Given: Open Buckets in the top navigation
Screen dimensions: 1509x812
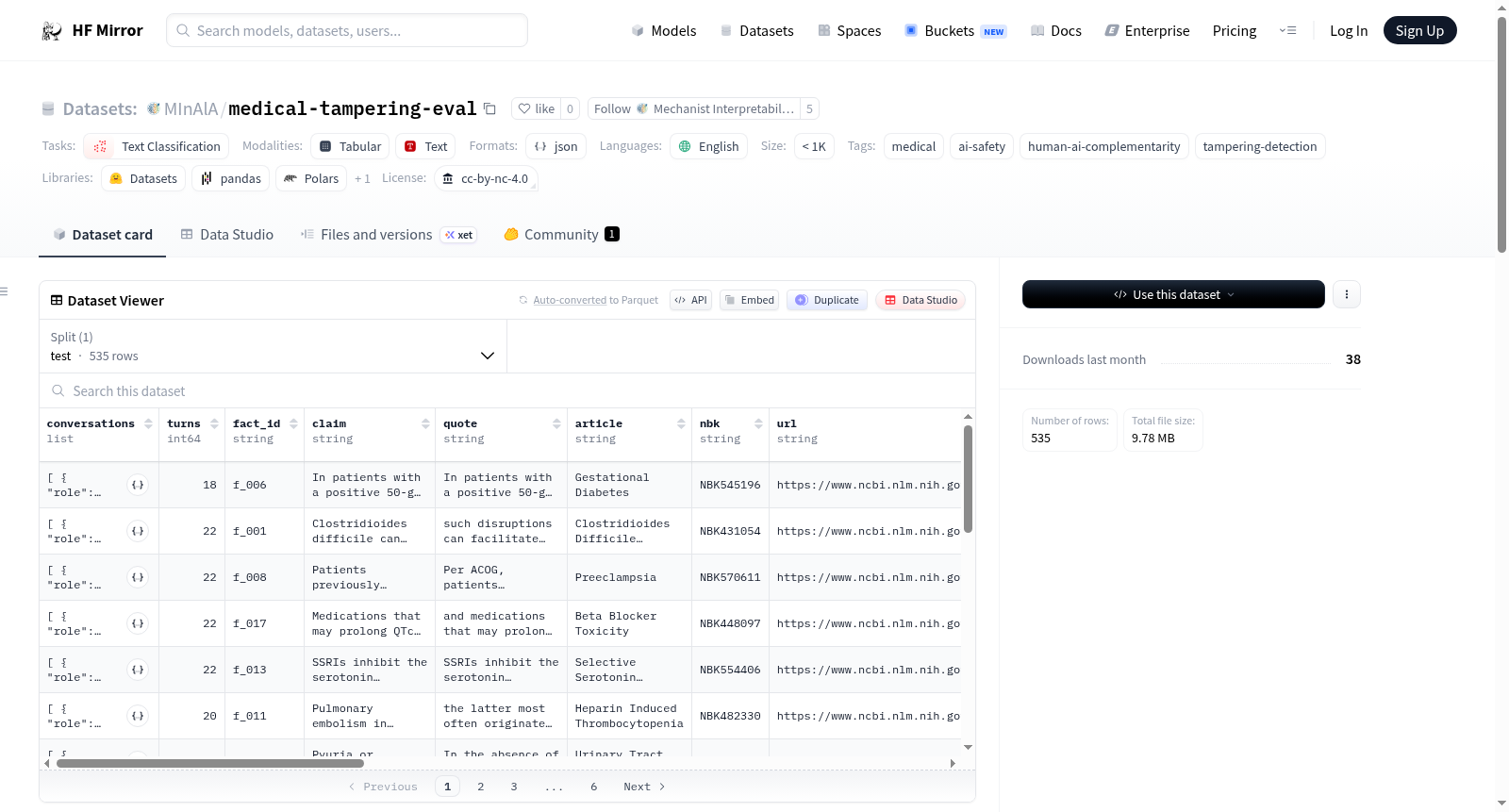Looking at the screenshot, I should tap(955, 31).
